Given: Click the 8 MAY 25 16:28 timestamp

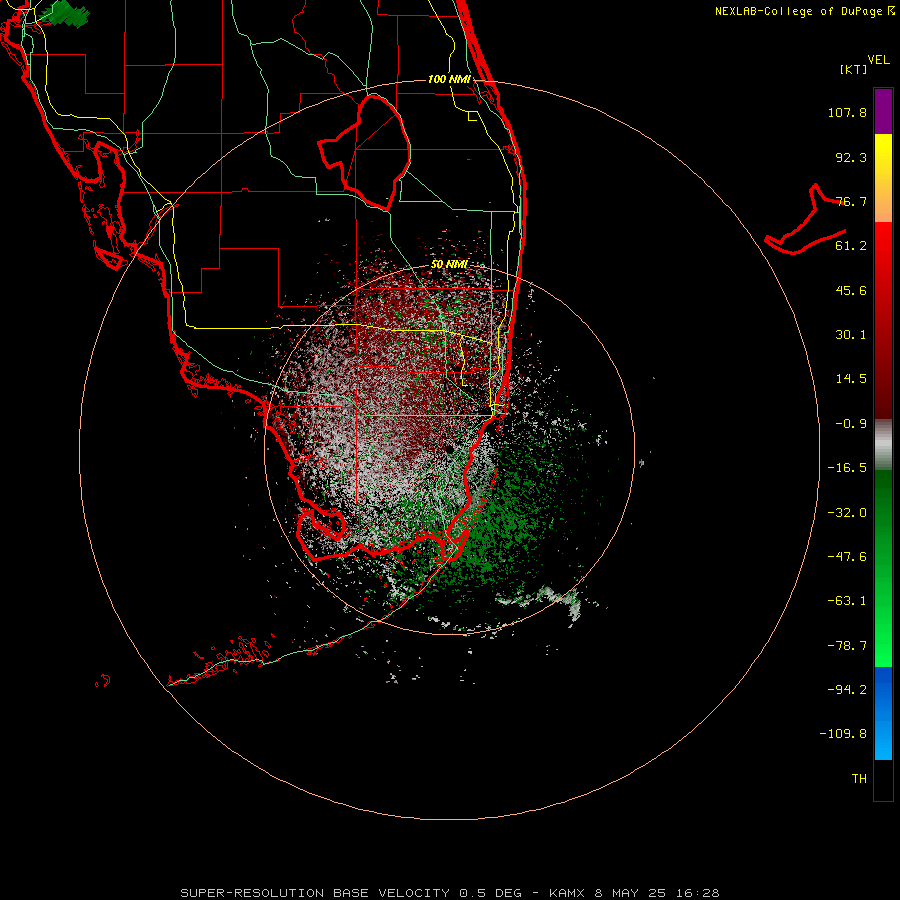Looking at the screenshot, I should point(657,893).
